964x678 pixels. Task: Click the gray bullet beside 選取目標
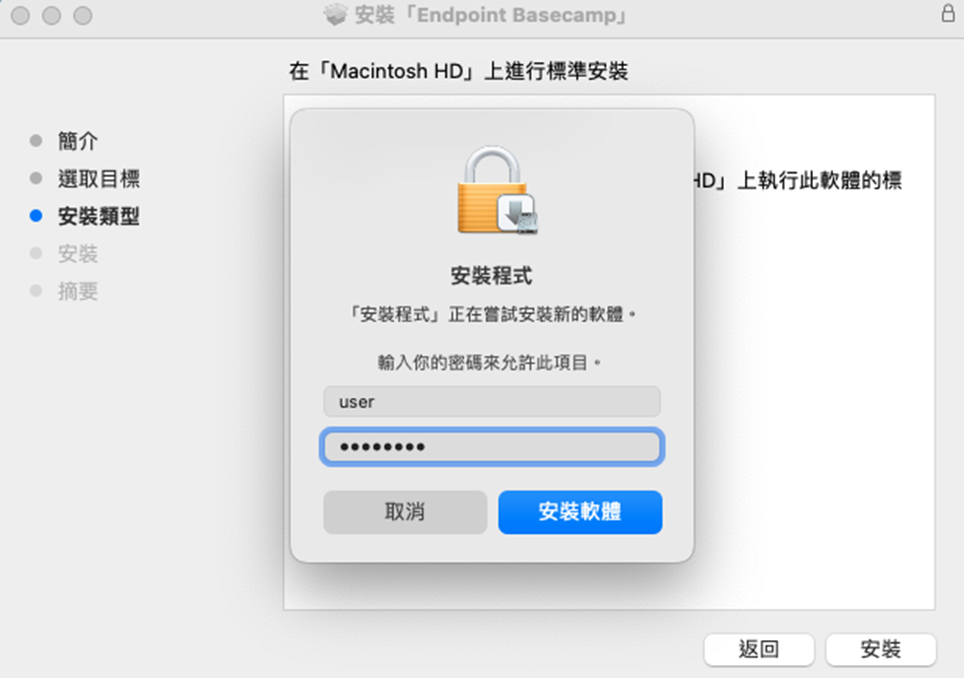pyautogui.click(x=36, y=178)
